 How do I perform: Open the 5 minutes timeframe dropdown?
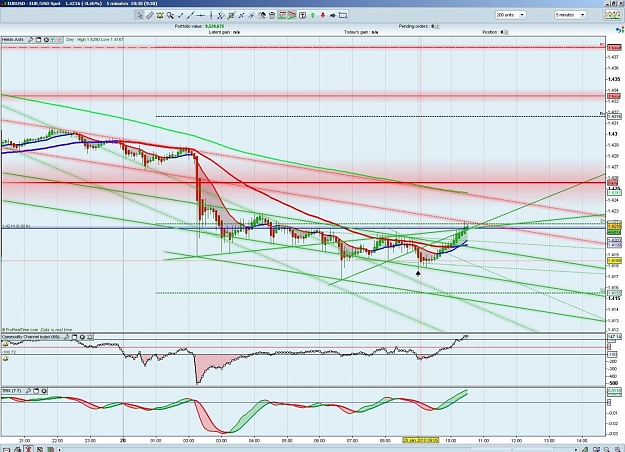571,15
